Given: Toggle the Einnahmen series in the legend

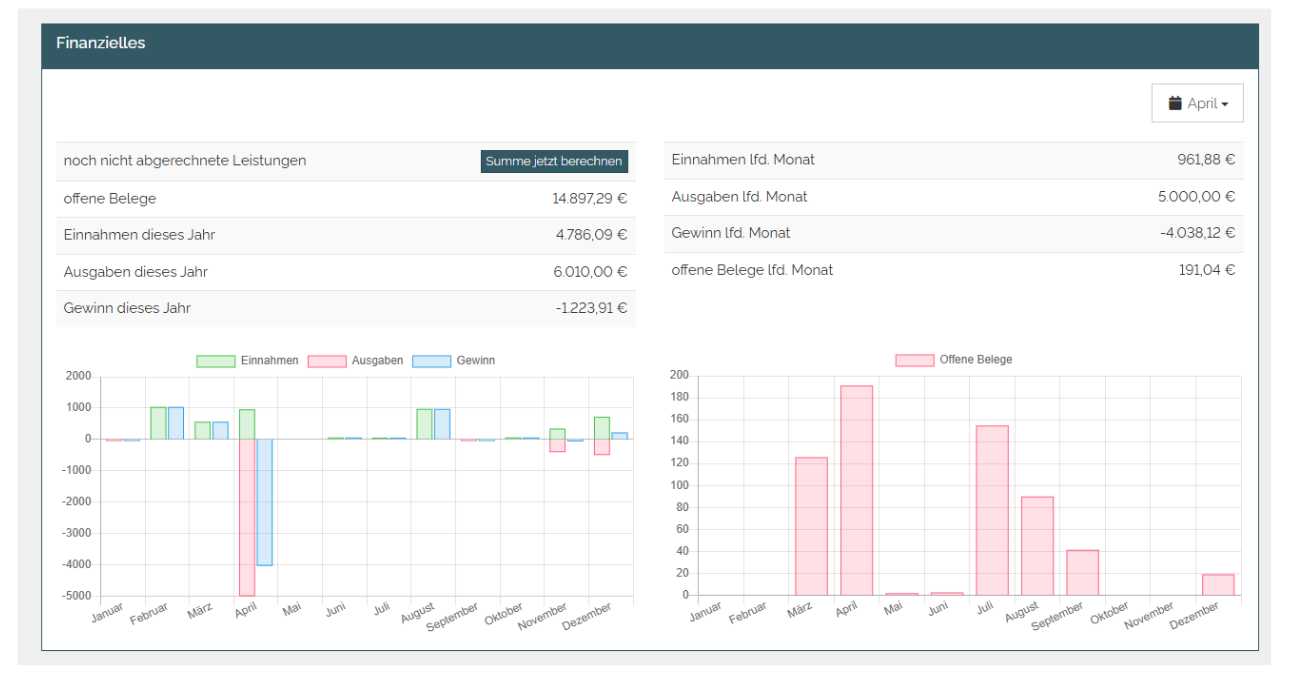Looking at the screenshot, I should tap(269, 360).
